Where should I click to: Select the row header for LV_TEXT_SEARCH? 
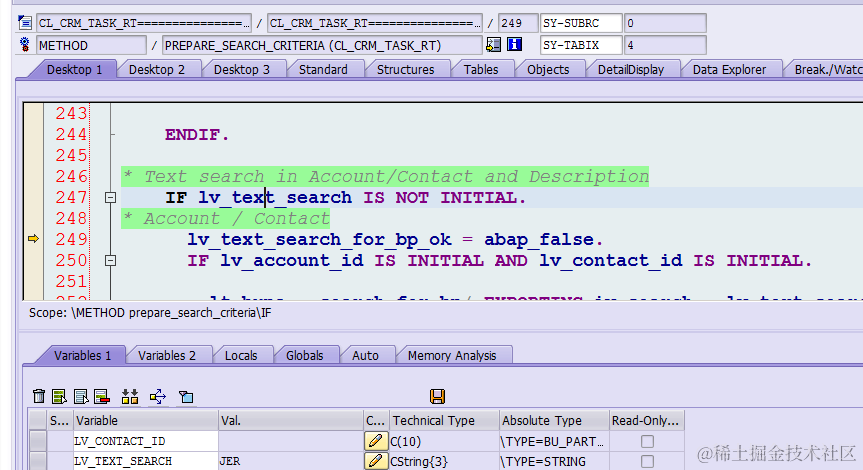pos(38,461)
